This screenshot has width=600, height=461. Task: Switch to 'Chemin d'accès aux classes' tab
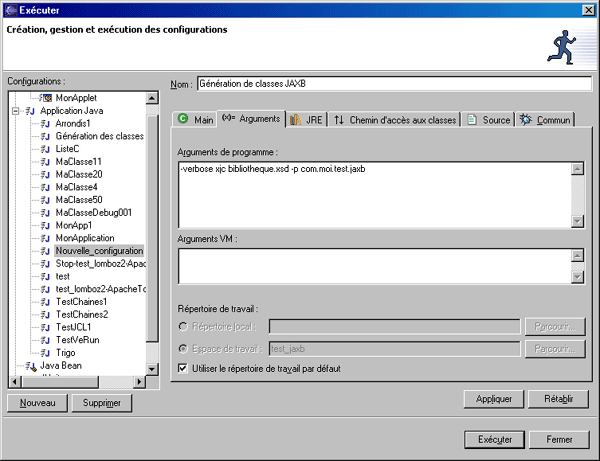pyautogui.click(x=395, y=120)
